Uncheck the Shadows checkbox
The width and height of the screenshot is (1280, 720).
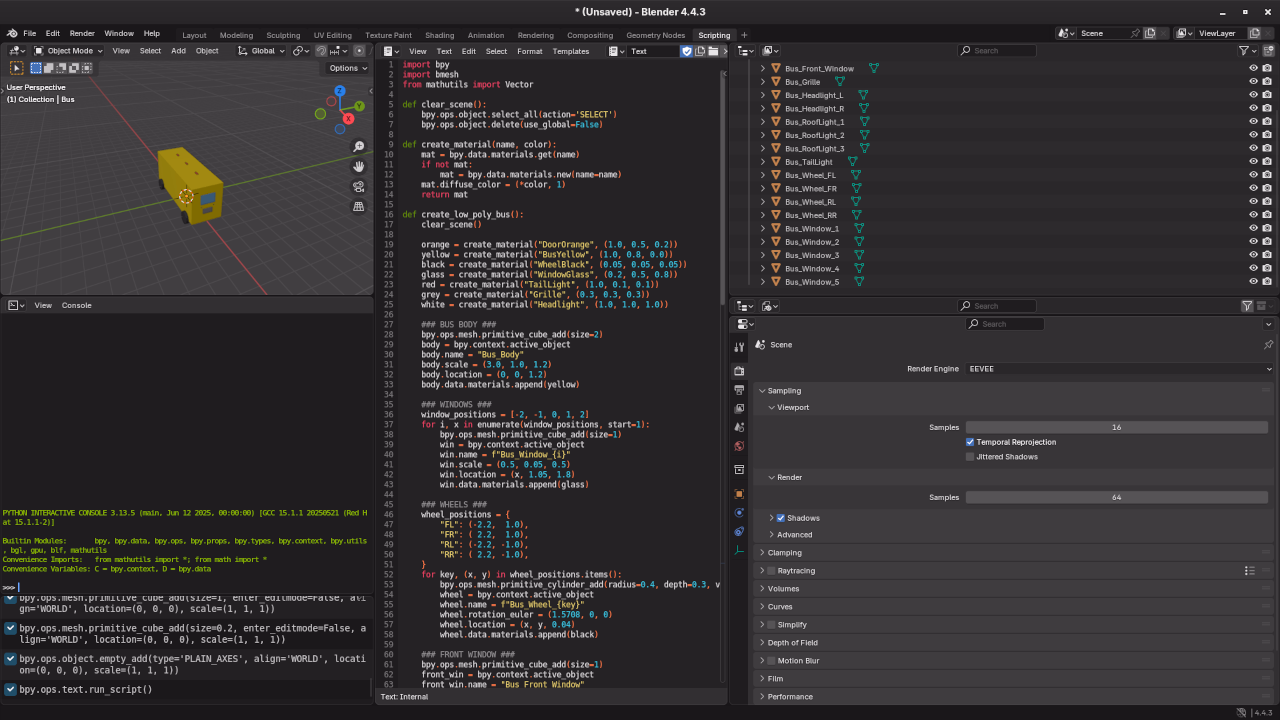tap(781, 518)
